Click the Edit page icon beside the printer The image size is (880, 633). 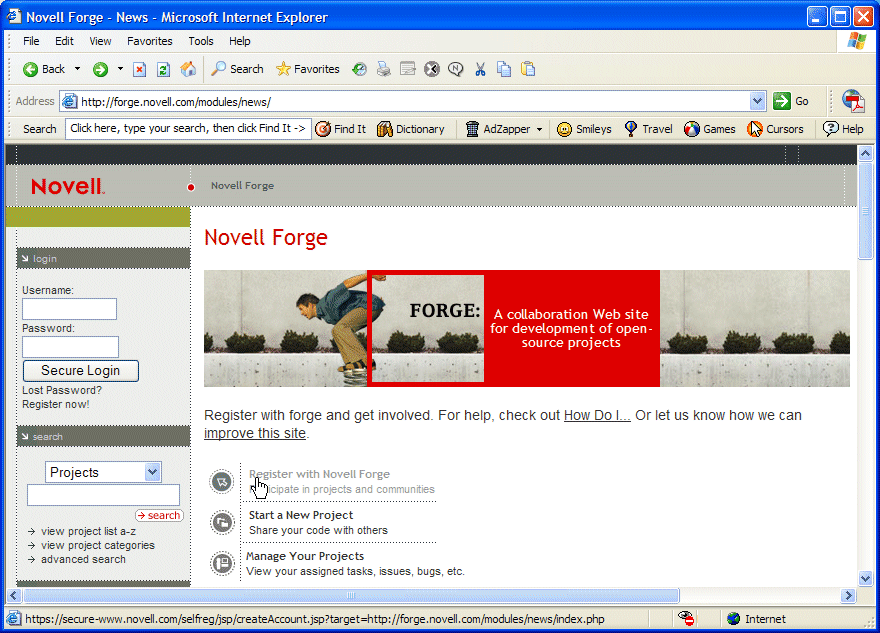coord(407,69)
